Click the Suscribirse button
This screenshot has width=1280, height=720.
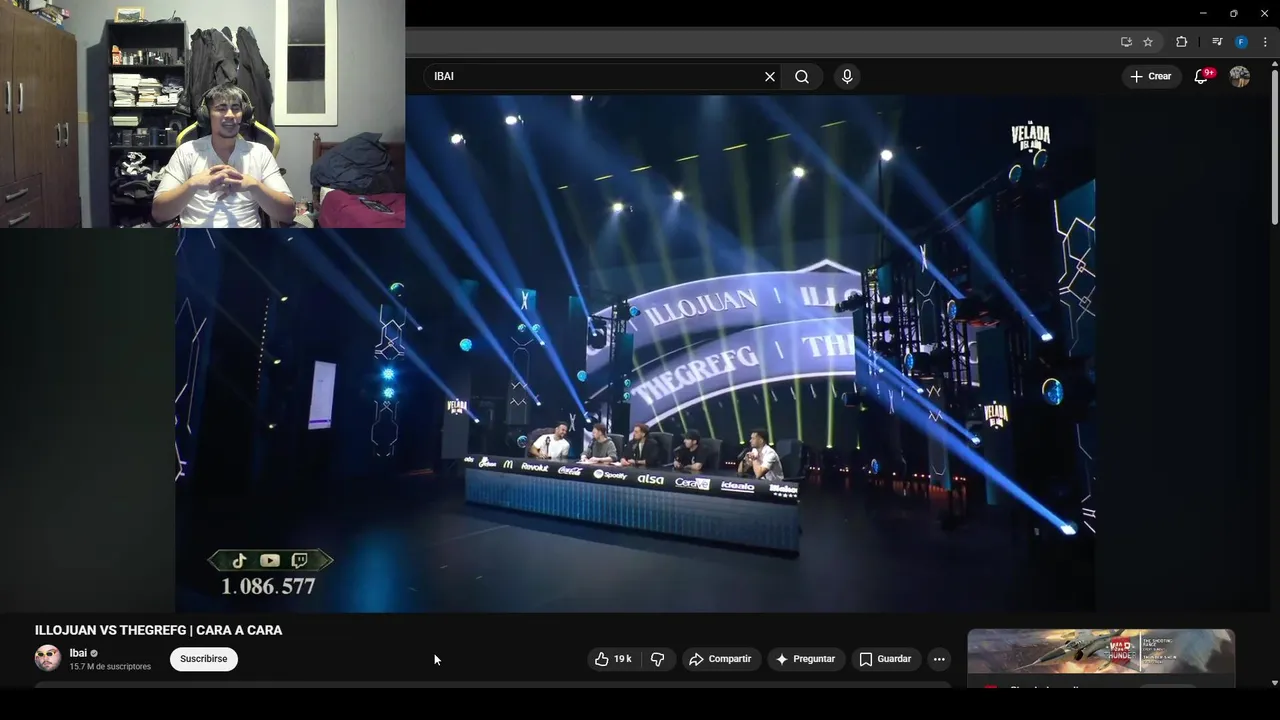point(204,659)
